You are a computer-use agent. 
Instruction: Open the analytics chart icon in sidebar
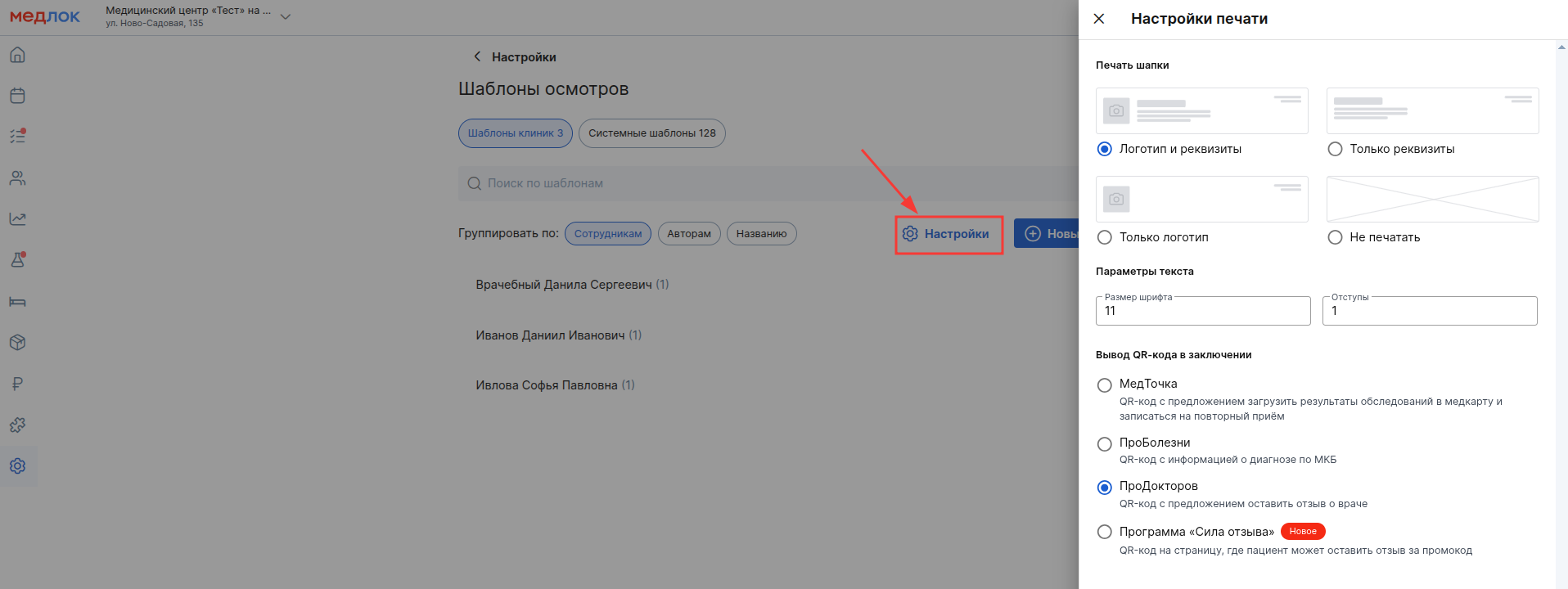click(x=17, y=219)
